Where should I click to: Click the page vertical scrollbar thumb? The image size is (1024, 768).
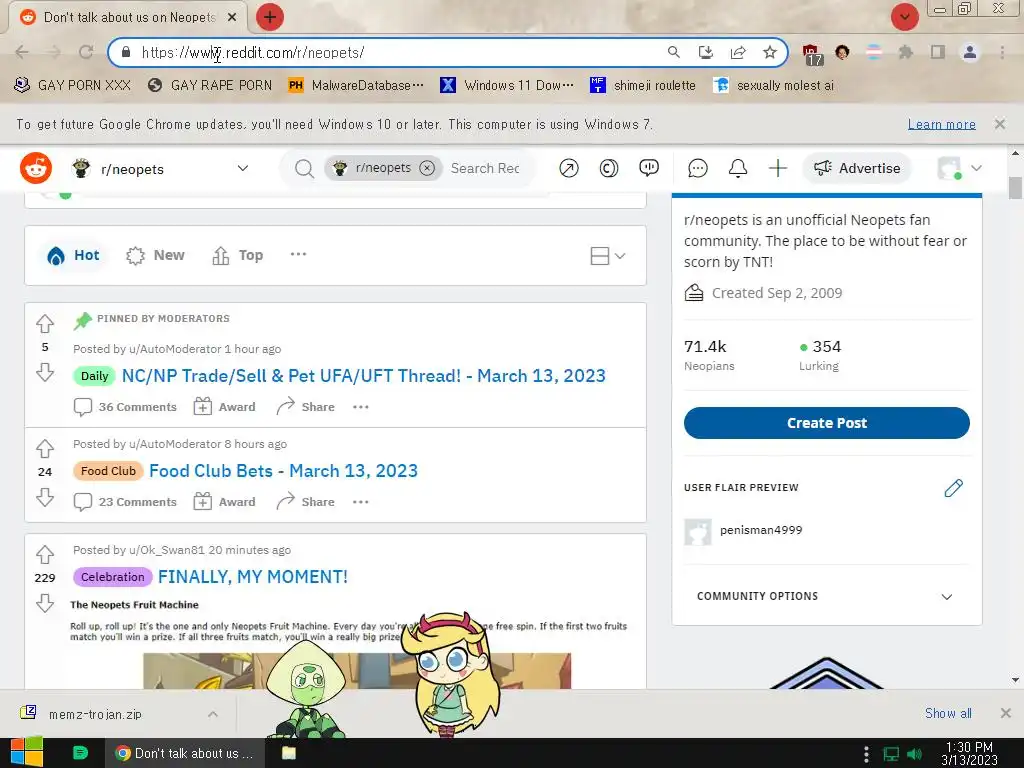pos(1015,187)
